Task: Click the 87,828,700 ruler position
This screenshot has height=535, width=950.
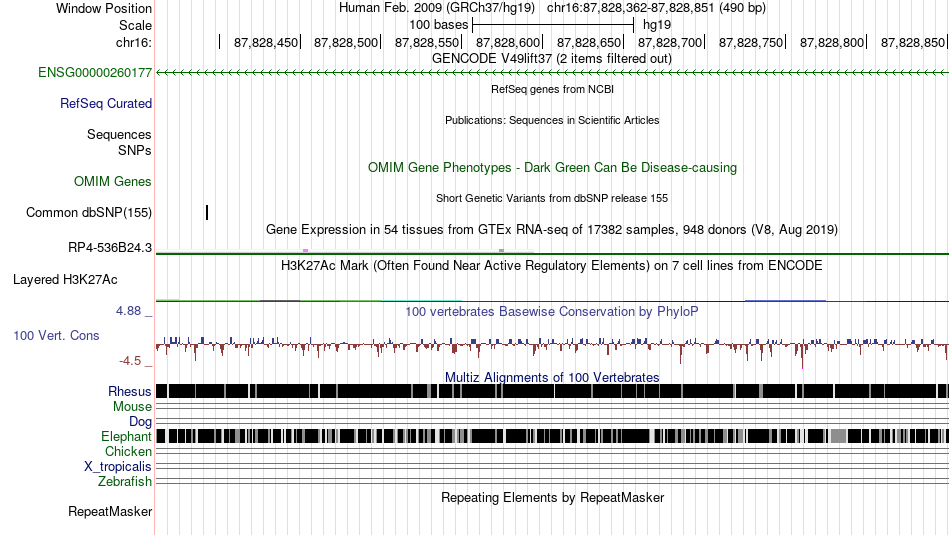Action: click(x=670, y=42)
